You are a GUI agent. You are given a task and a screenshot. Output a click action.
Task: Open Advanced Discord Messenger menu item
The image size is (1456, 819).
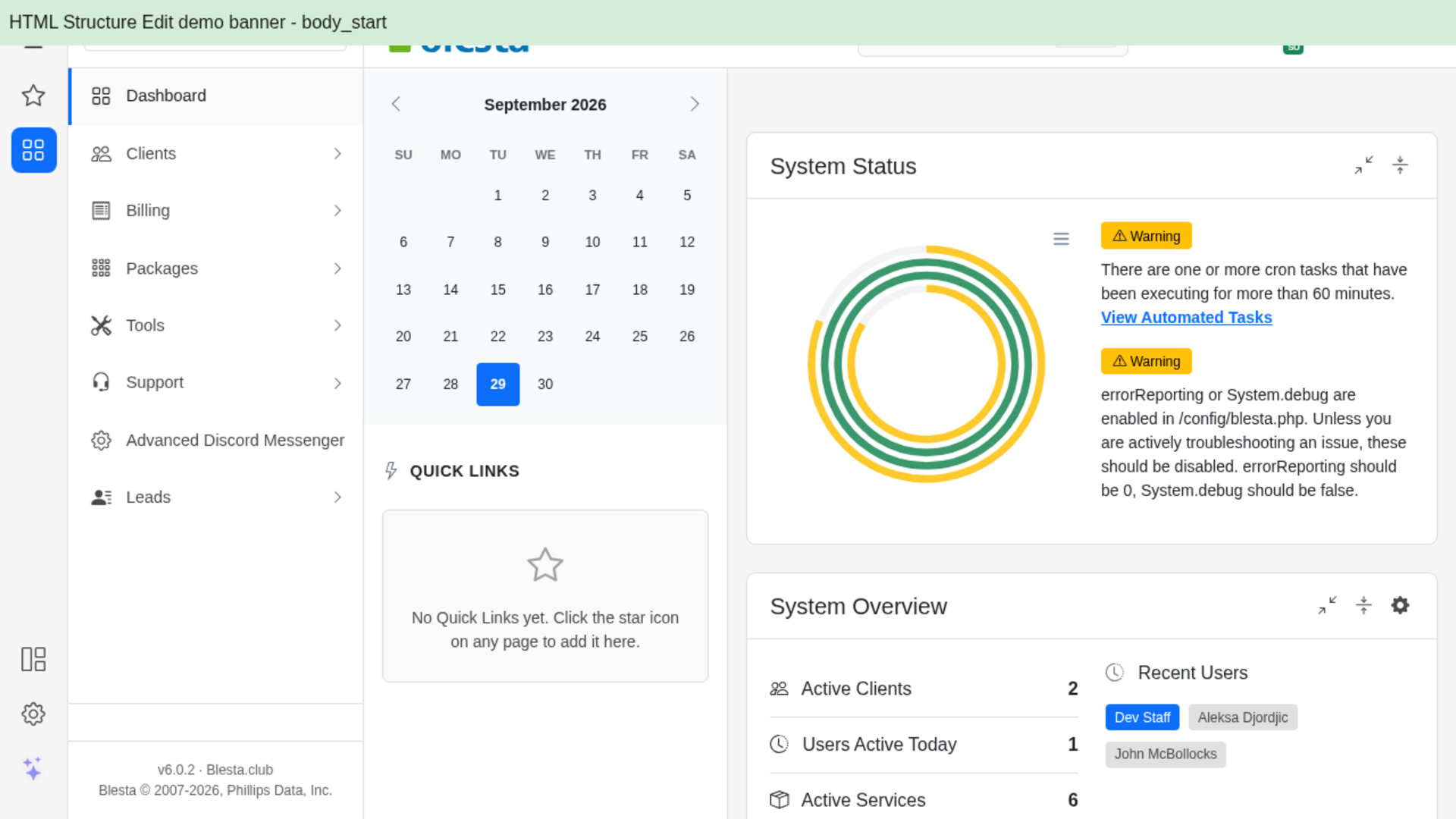(x=216, y=441)
